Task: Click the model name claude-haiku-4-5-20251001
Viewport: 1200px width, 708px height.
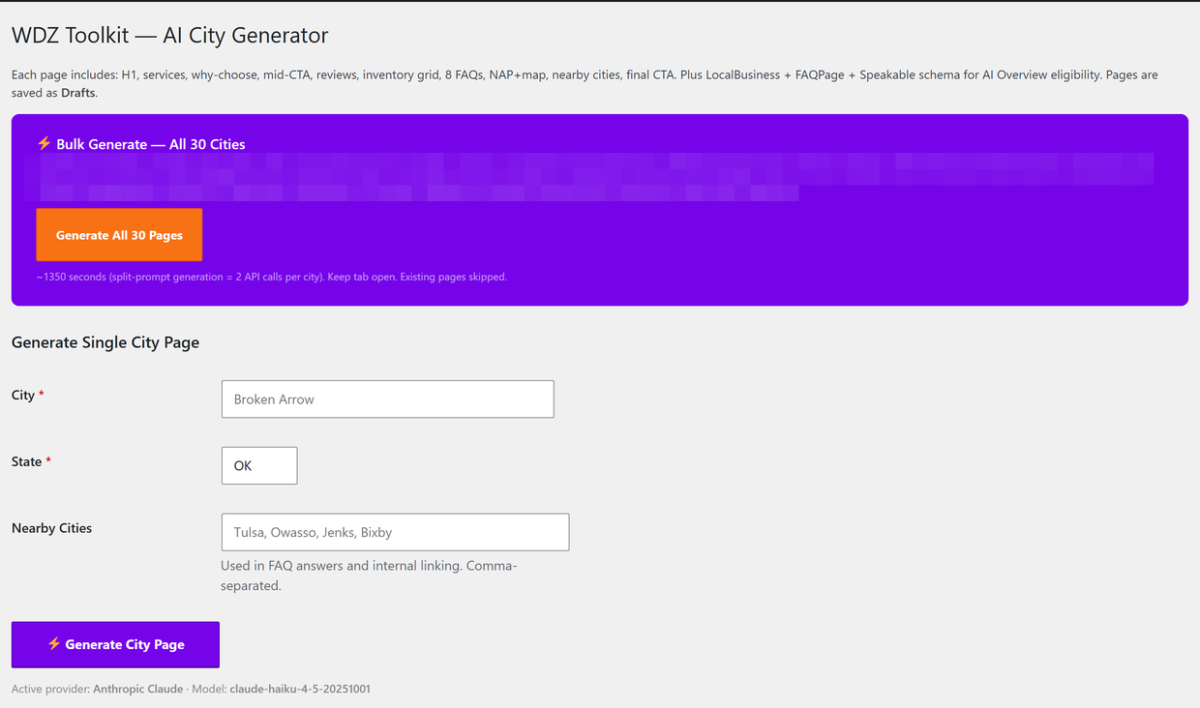Action: [x=300, y=689]
